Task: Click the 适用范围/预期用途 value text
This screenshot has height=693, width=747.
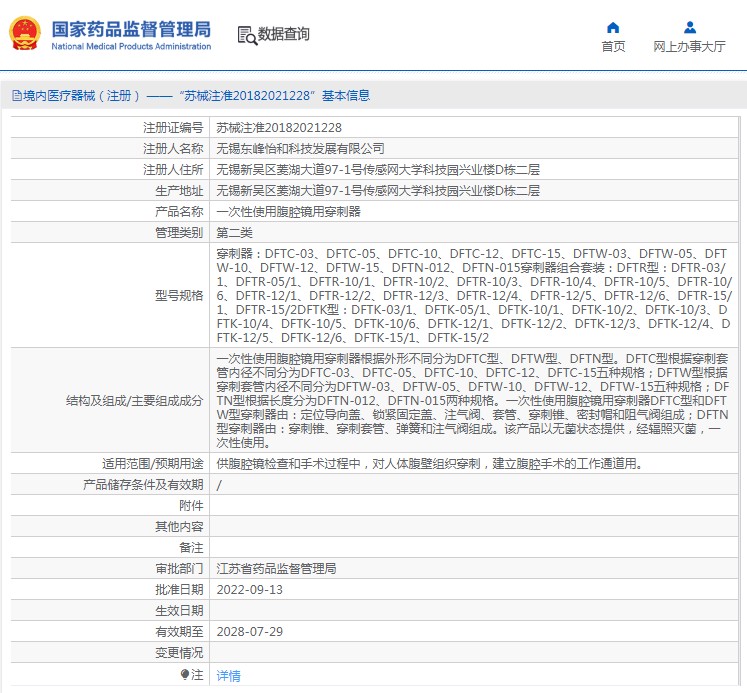Action: pos(430,463)
